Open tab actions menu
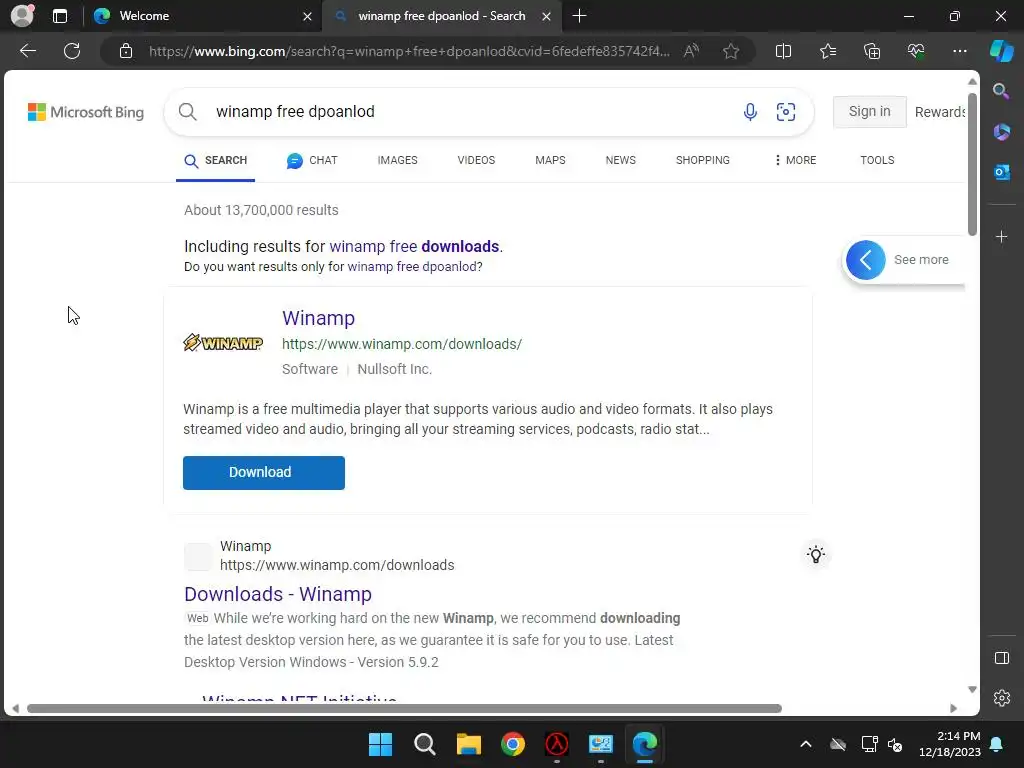 coord(59,16)
